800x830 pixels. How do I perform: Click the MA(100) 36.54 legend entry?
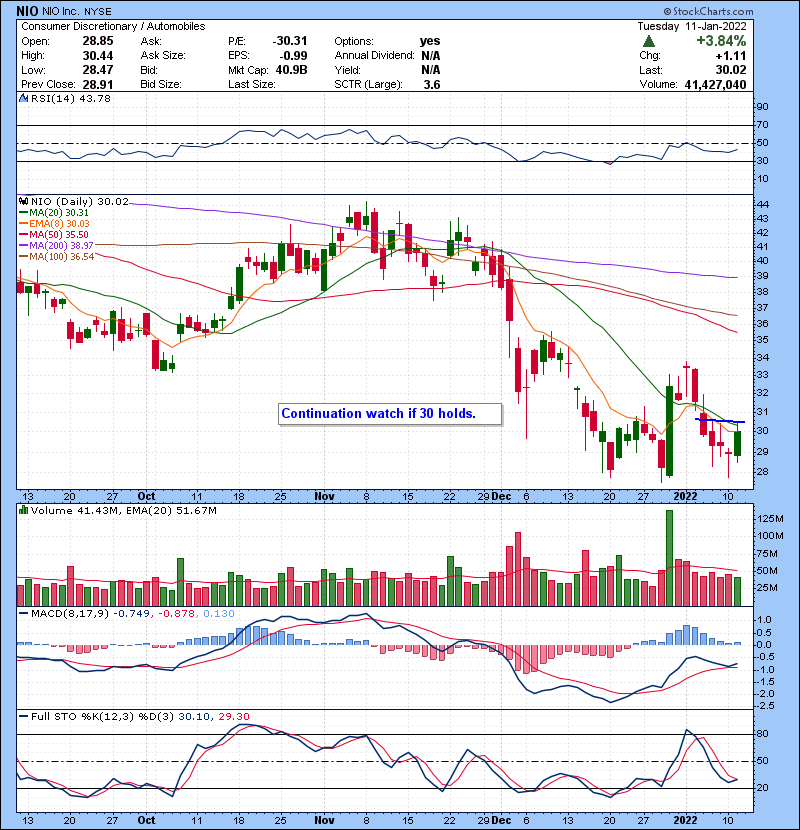click(x=56, y=257)
